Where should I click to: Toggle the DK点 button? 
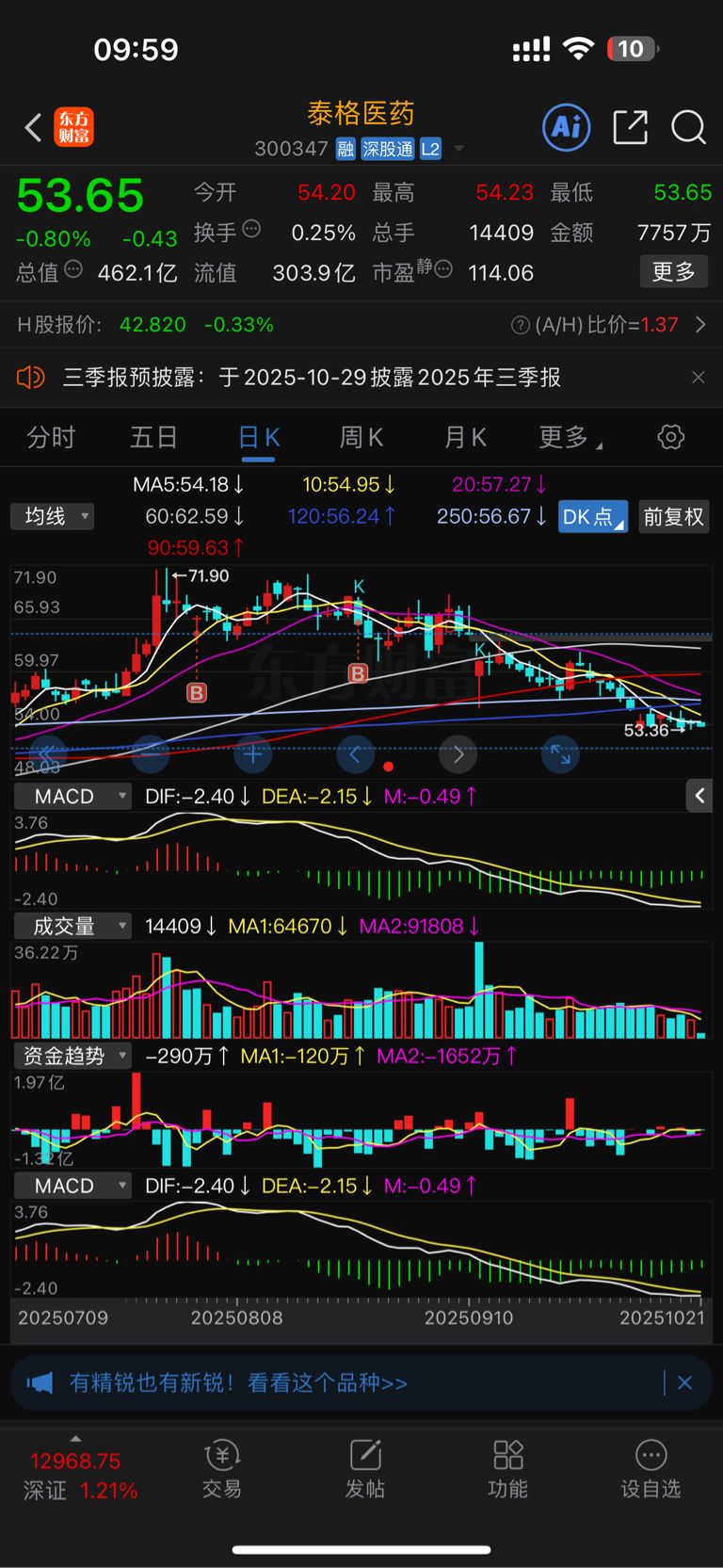coord(593,516)
